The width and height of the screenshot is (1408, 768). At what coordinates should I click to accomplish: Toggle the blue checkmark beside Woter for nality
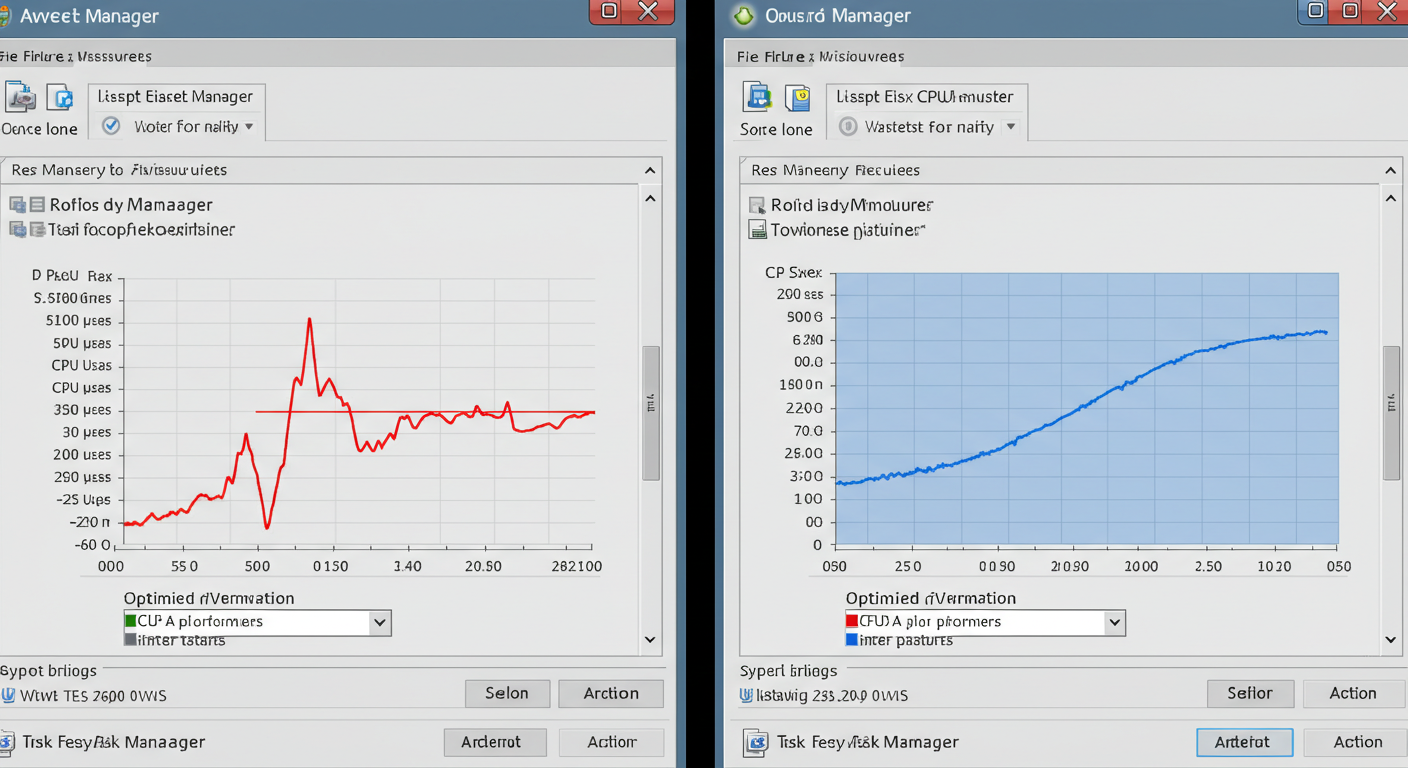(112, 127)
